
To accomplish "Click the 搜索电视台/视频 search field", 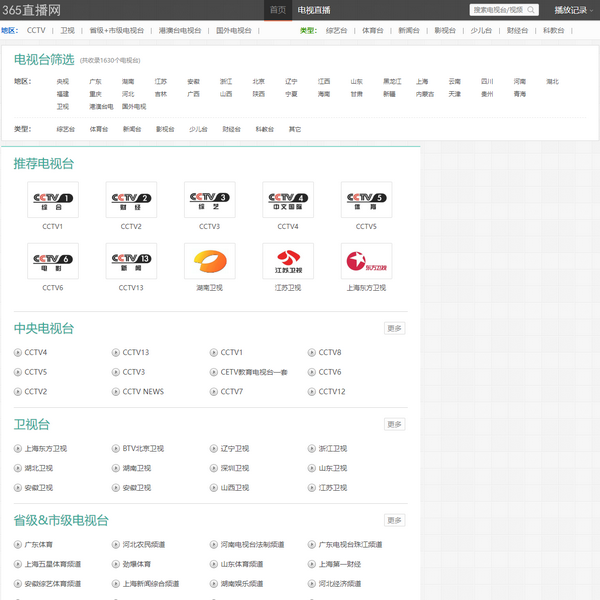I will click(497, 10).
